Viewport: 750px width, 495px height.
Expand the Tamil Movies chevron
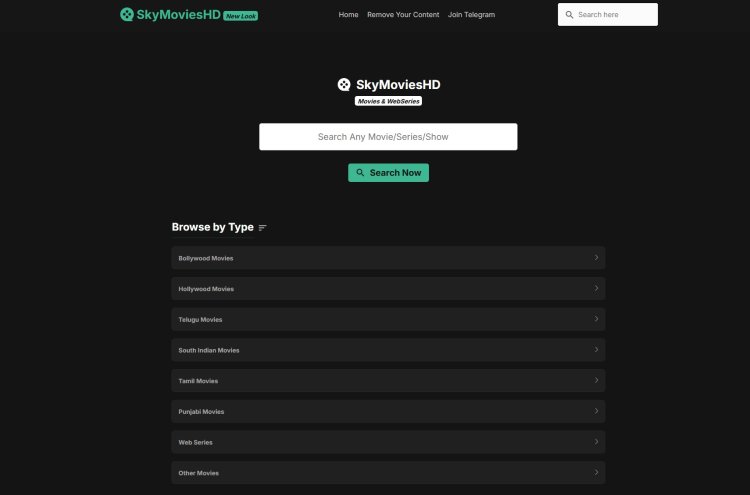596,380
